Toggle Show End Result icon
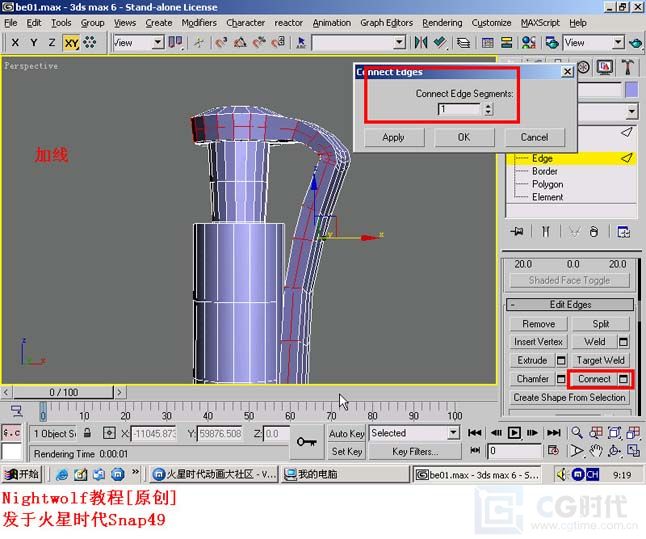Screen dimensions: 646x539 click(x=546, y=232)
